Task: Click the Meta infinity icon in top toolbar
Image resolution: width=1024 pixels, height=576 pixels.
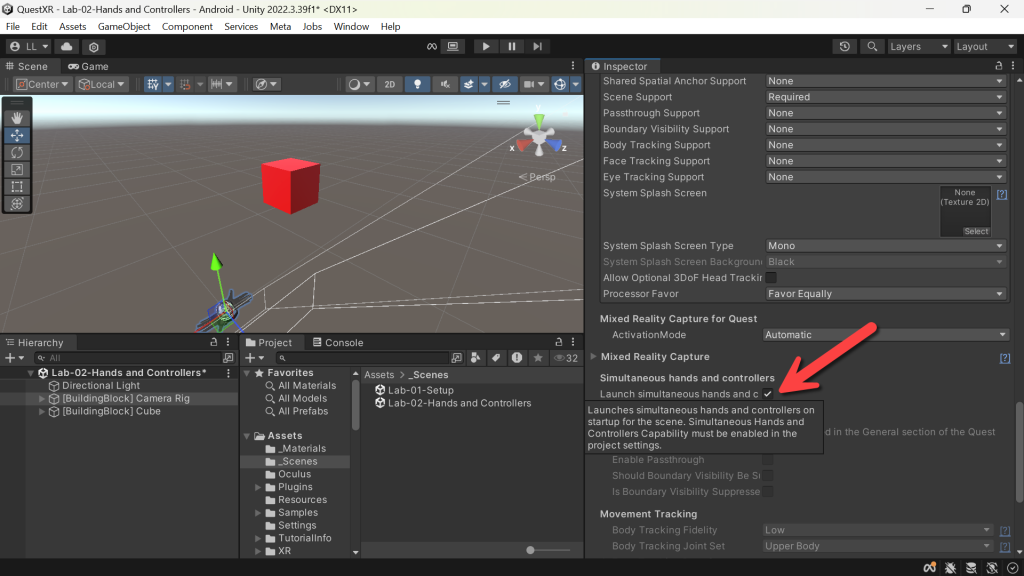Action: coord(432,46)
